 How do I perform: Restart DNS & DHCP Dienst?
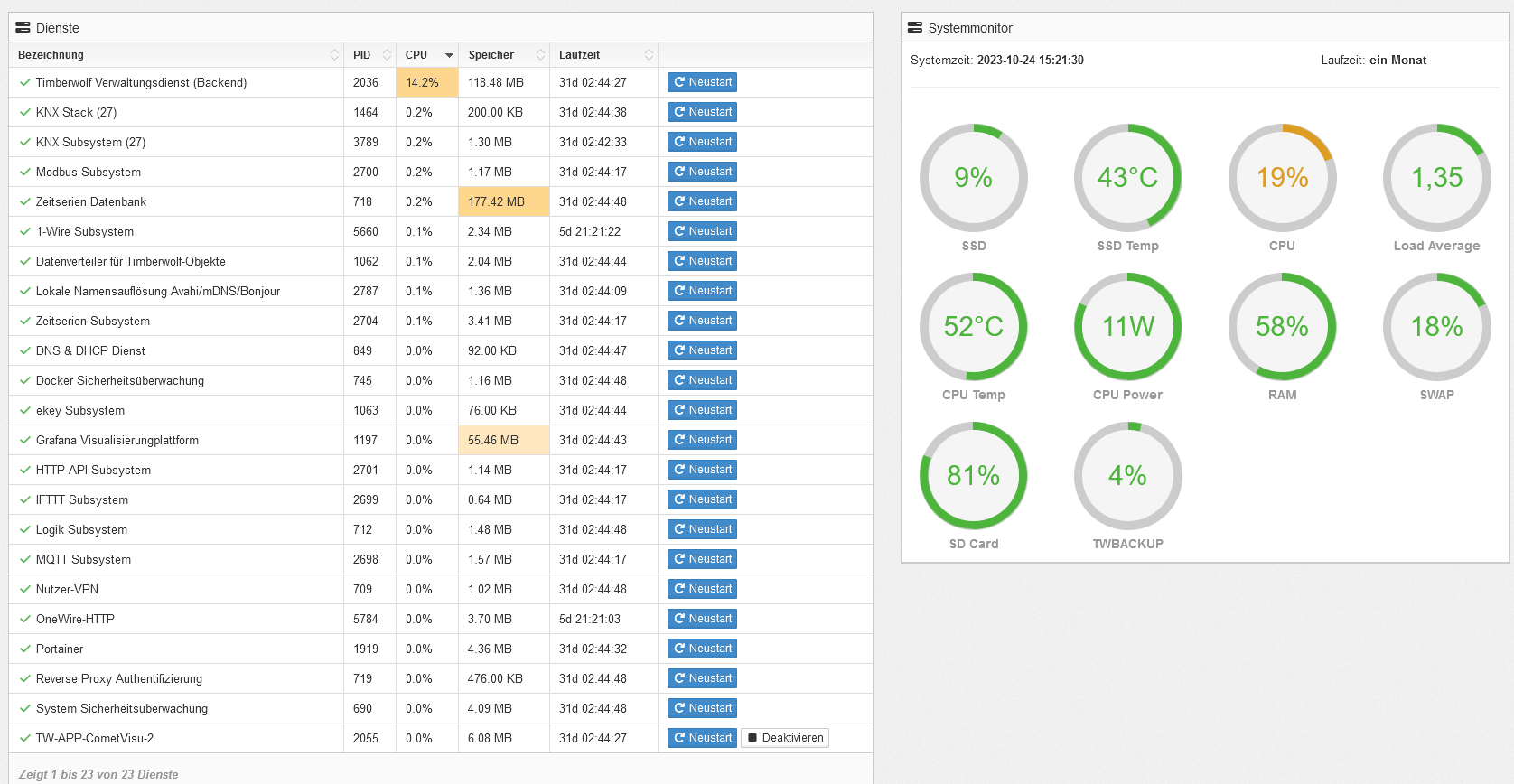coord(702,350)
